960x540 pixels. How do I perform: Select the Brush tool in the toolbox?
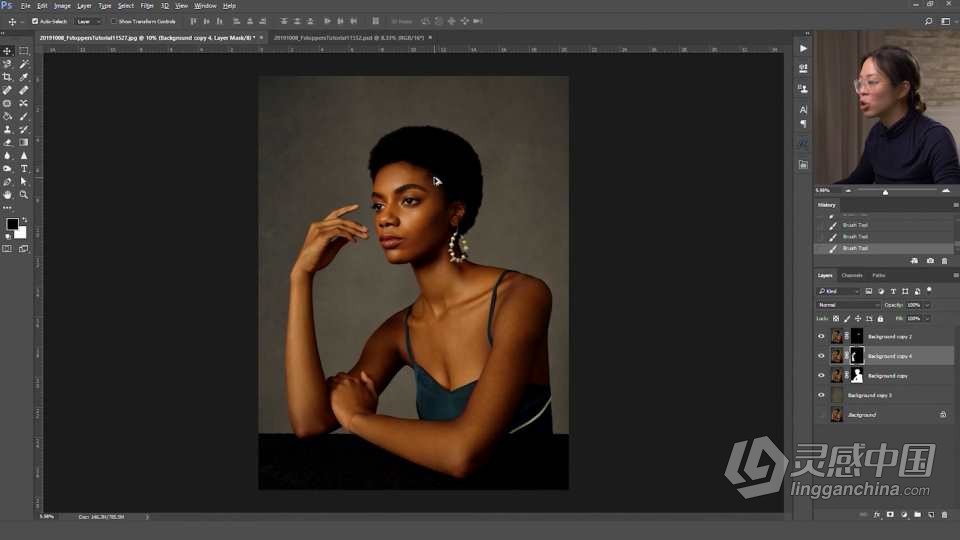click(23, 116)
